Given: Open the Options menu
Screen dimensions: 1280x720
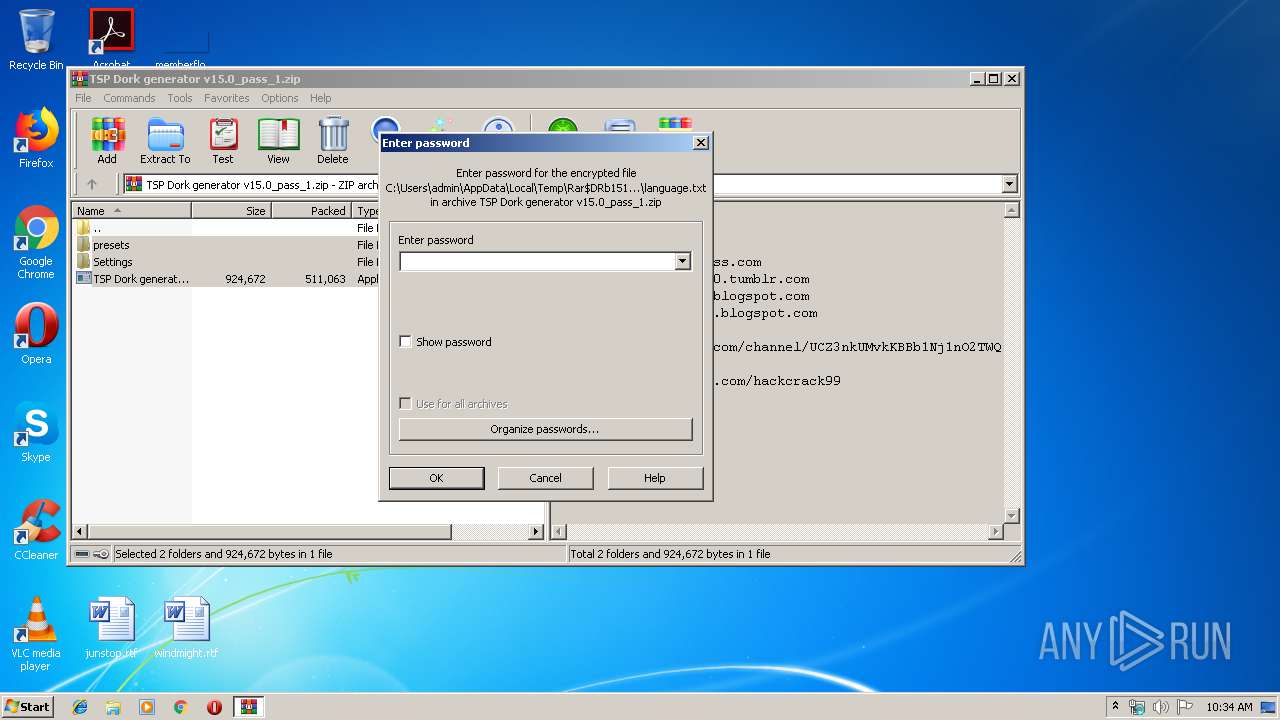Looking at the screenshot, I should point(280,98).
